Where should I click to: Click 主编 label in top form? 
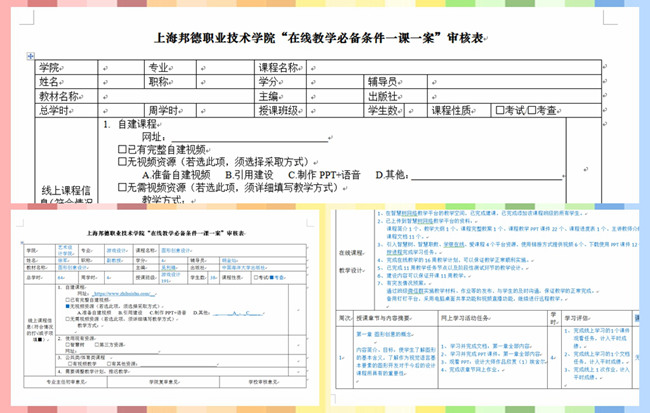[269, 96]
